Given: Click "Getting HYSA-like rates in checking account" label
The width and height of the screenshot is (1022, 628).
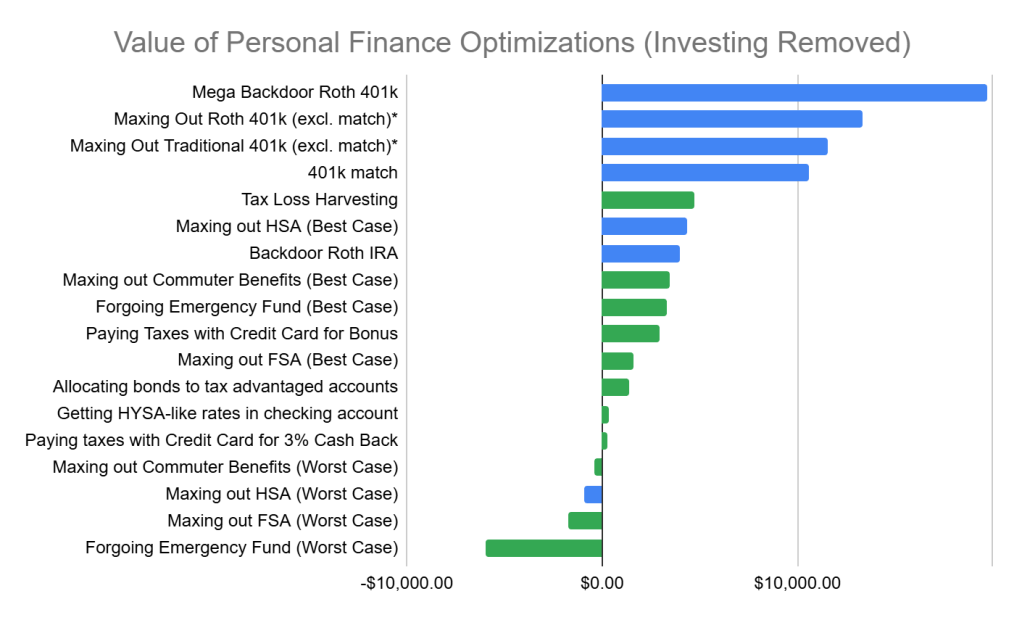Looking at the screenshot, I should [x=227, y=413].
